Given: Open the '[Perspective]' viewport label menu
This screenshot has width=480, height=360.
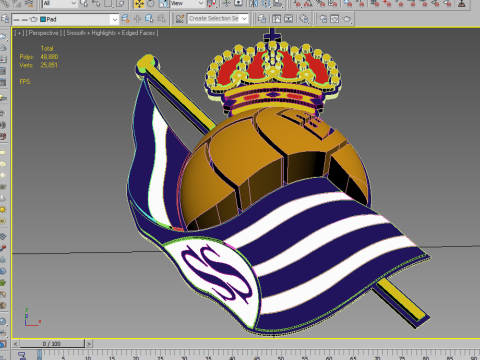Looking at the screenshot, I should (44, 33).
